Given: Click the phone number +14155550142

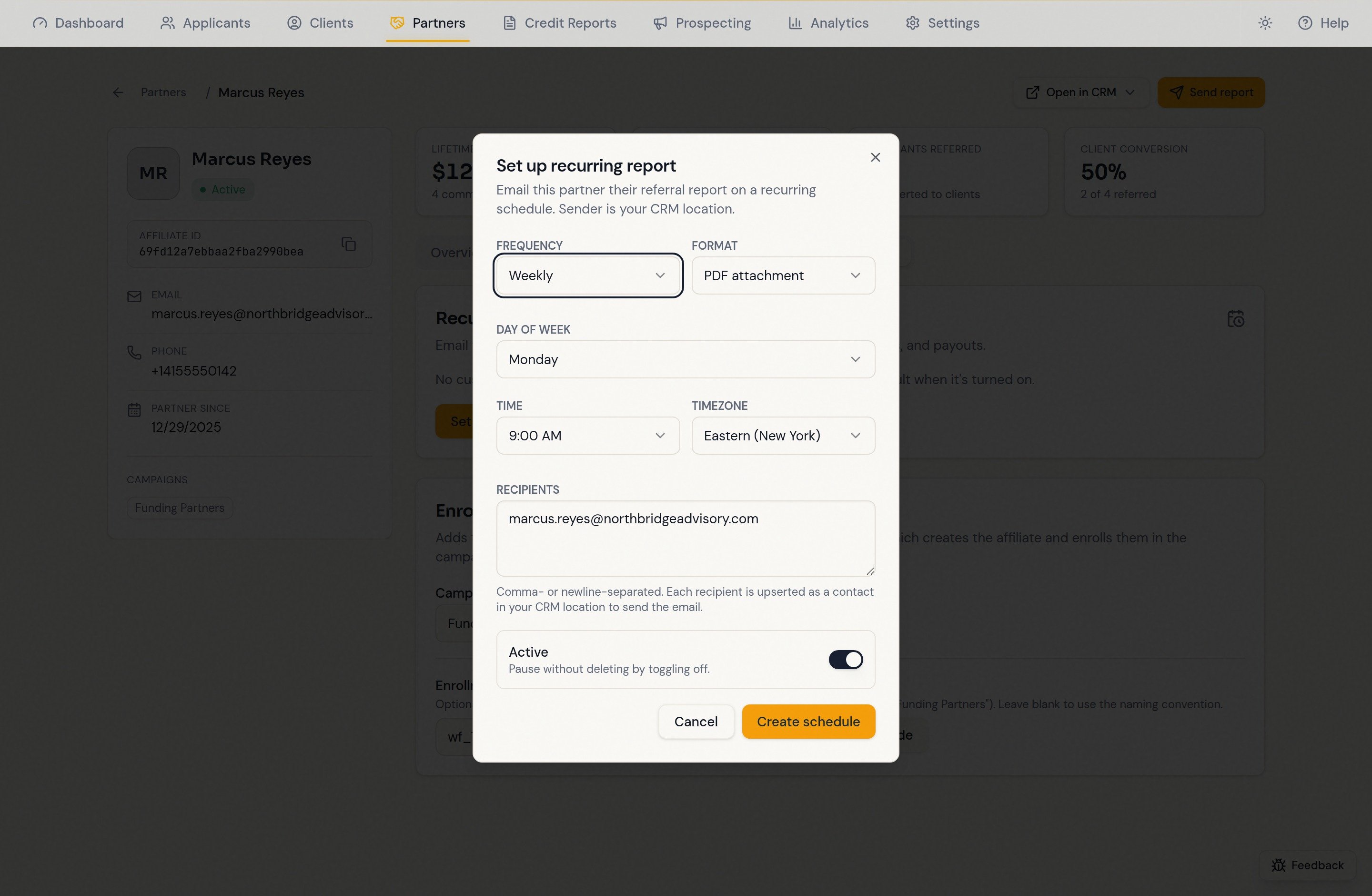Looking at the screenshot, I should point(194,371).
